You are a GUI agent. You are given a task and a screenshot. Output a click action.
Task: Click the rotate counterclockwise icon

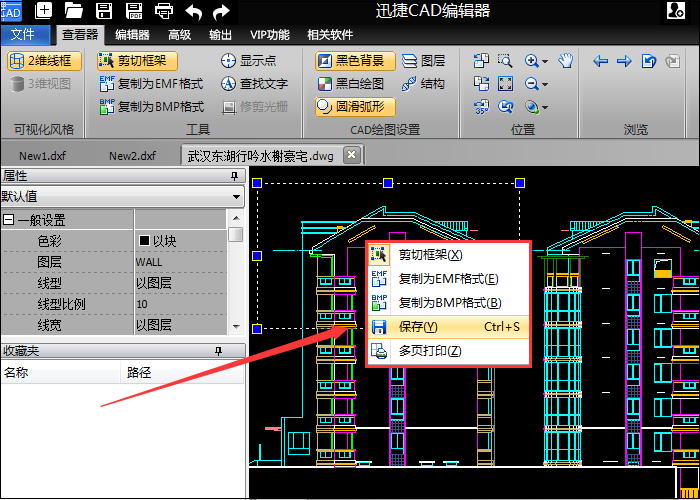click(x=481, y=61)
